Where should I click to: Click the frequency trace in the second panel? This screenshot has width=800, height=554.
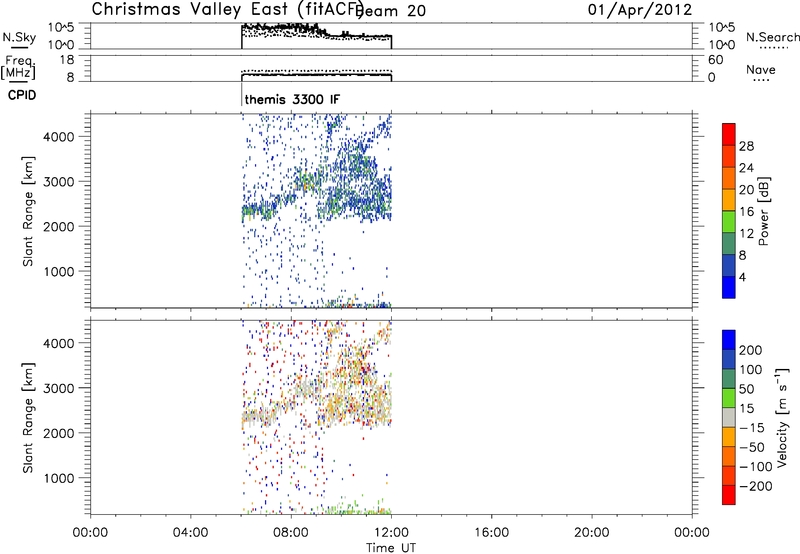coord(316,75)
